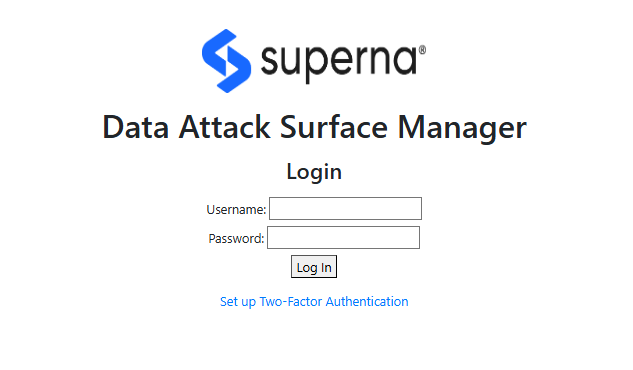The height and width of the screenshot is (370, 633).
Task: Open Set up Two-Factor Authentication link
Action: [314, 302]
